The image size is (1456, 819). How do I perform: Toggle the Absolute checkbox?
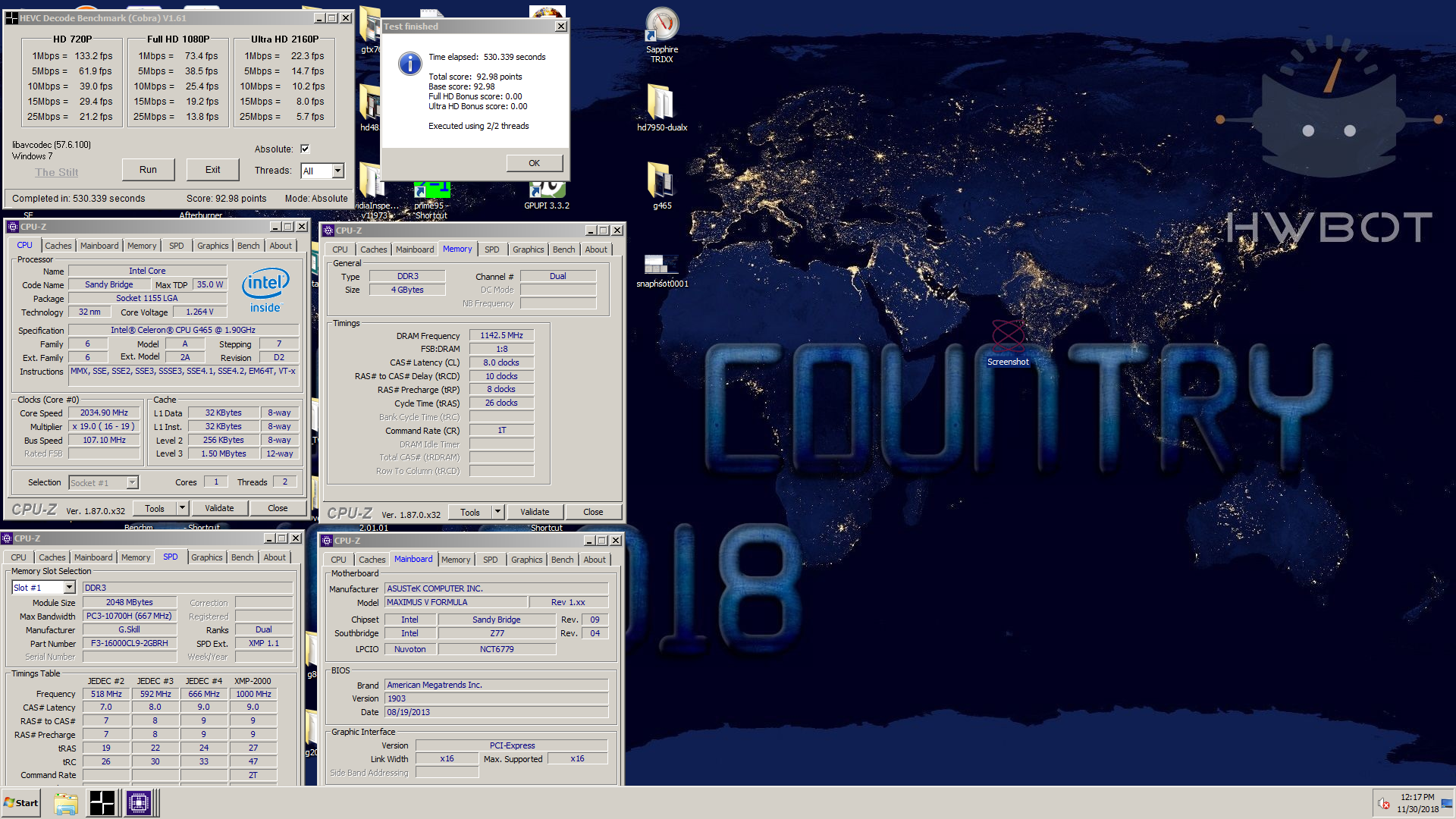(x=305, y=149)
